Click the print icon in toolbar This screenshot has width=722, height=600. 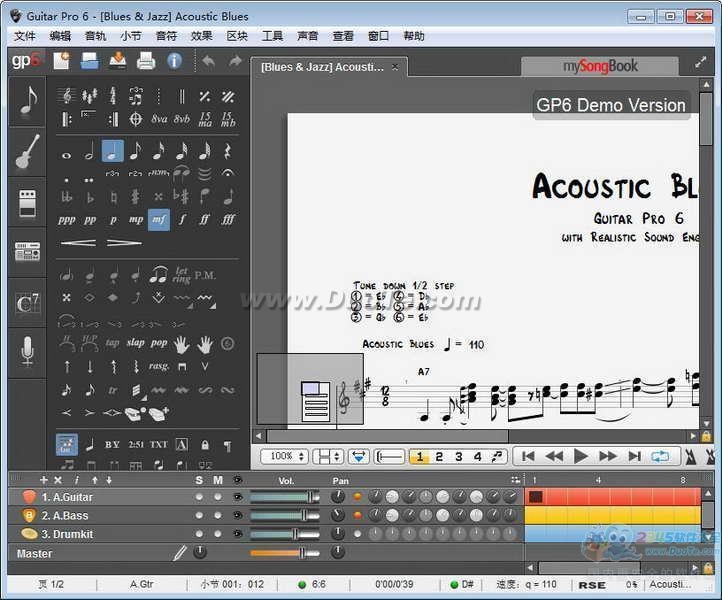(146, 61)
